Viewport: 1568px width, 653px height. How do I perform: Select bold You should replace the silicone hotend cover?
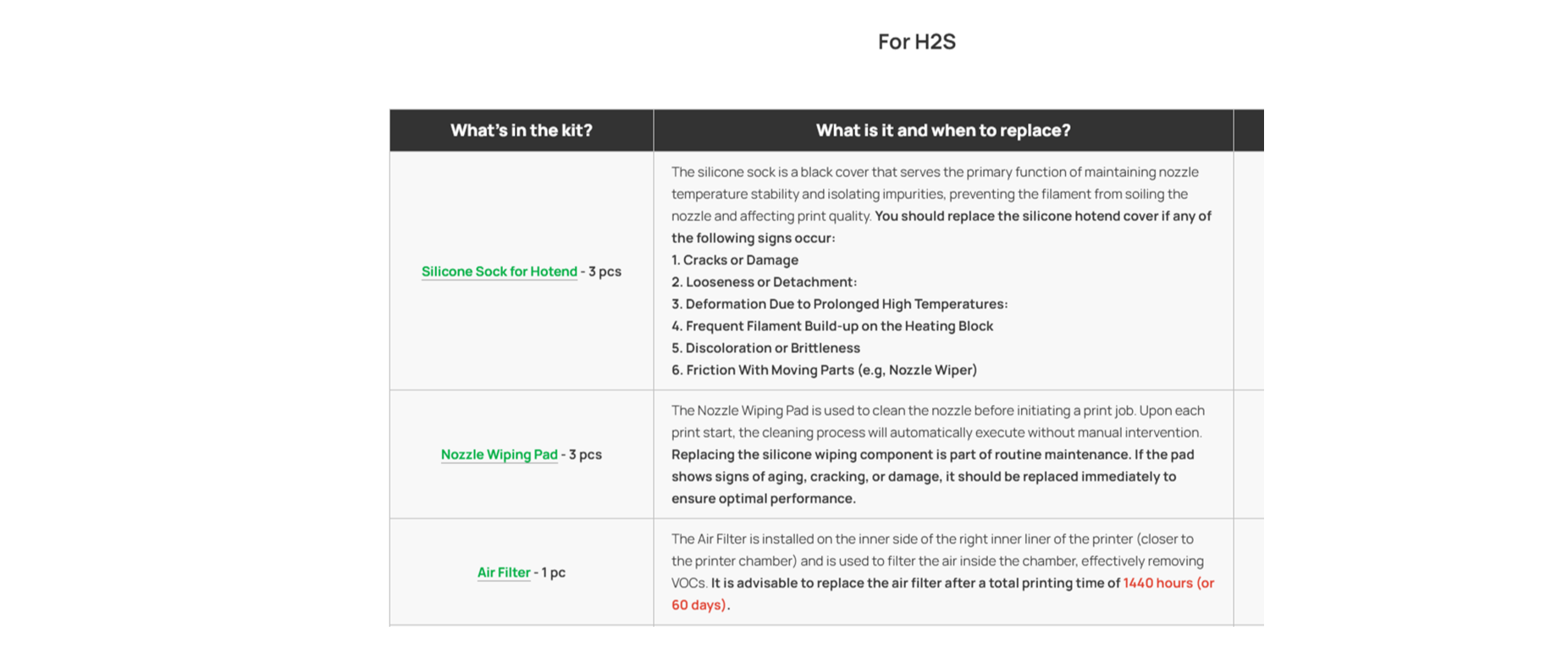[x=941, y=227]
